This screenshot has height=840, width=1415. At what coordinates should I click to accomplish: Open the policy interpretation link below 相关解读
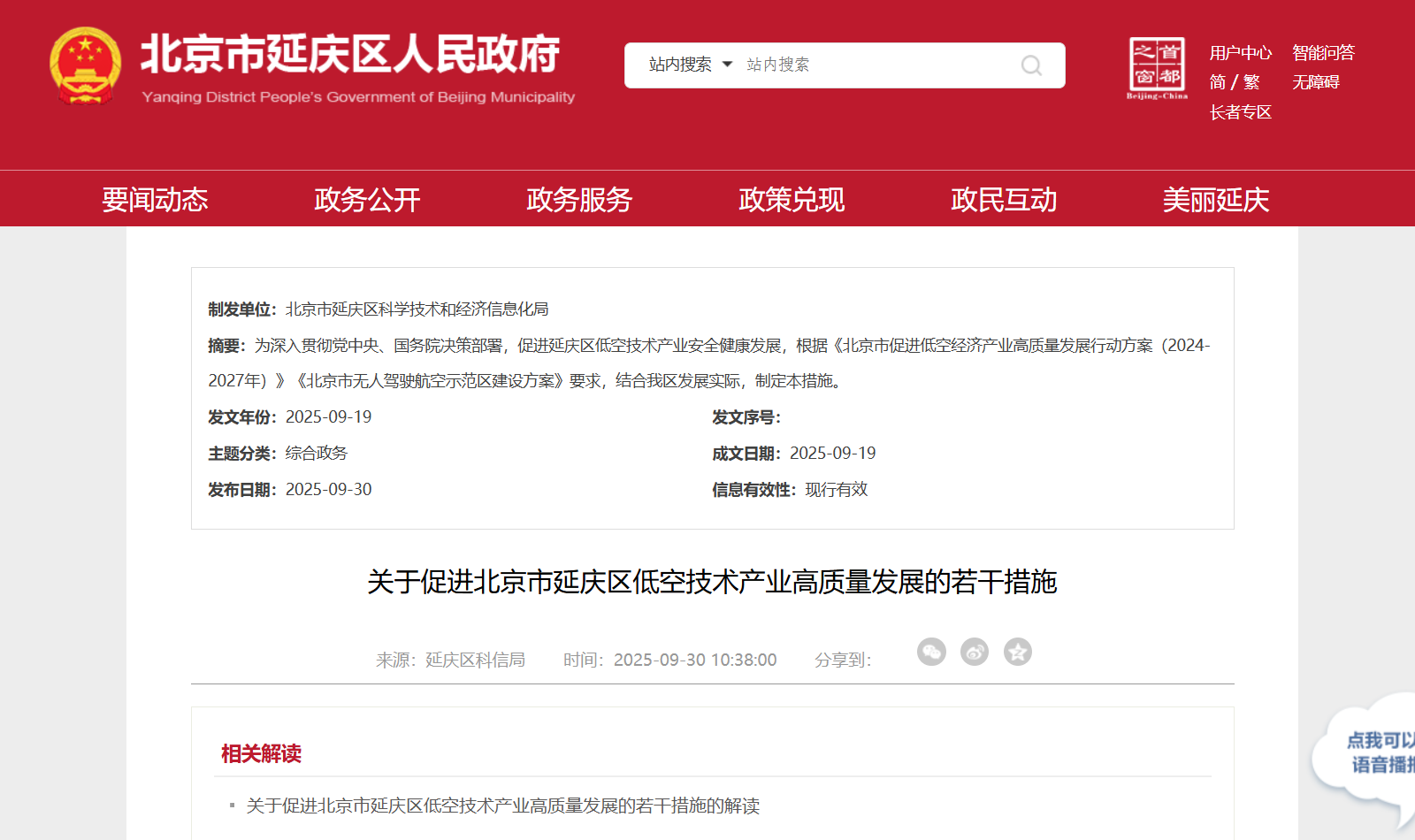pos(503,806)
